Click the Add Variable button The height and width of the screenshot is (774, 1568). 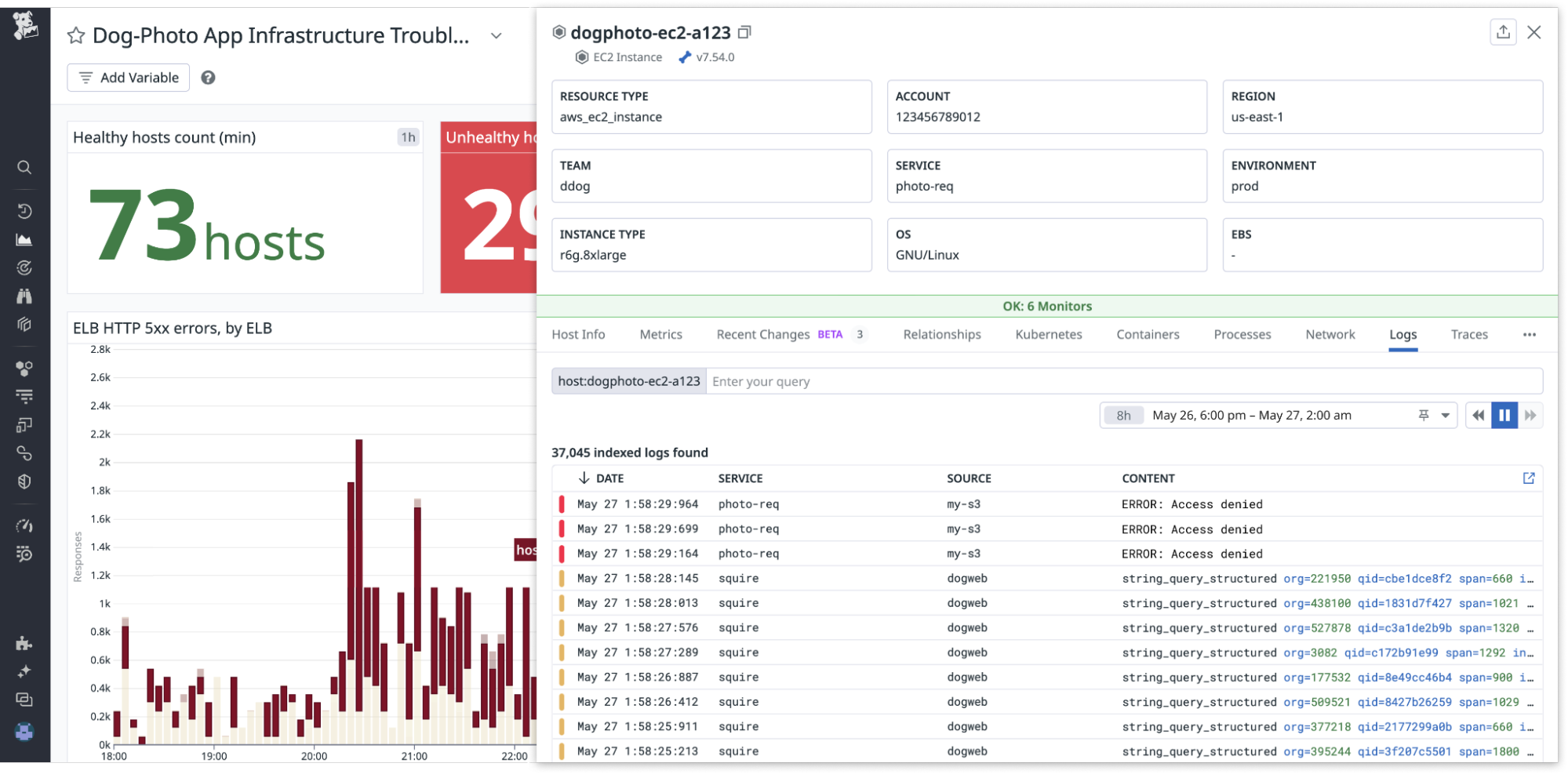click(x=129, y=78)
